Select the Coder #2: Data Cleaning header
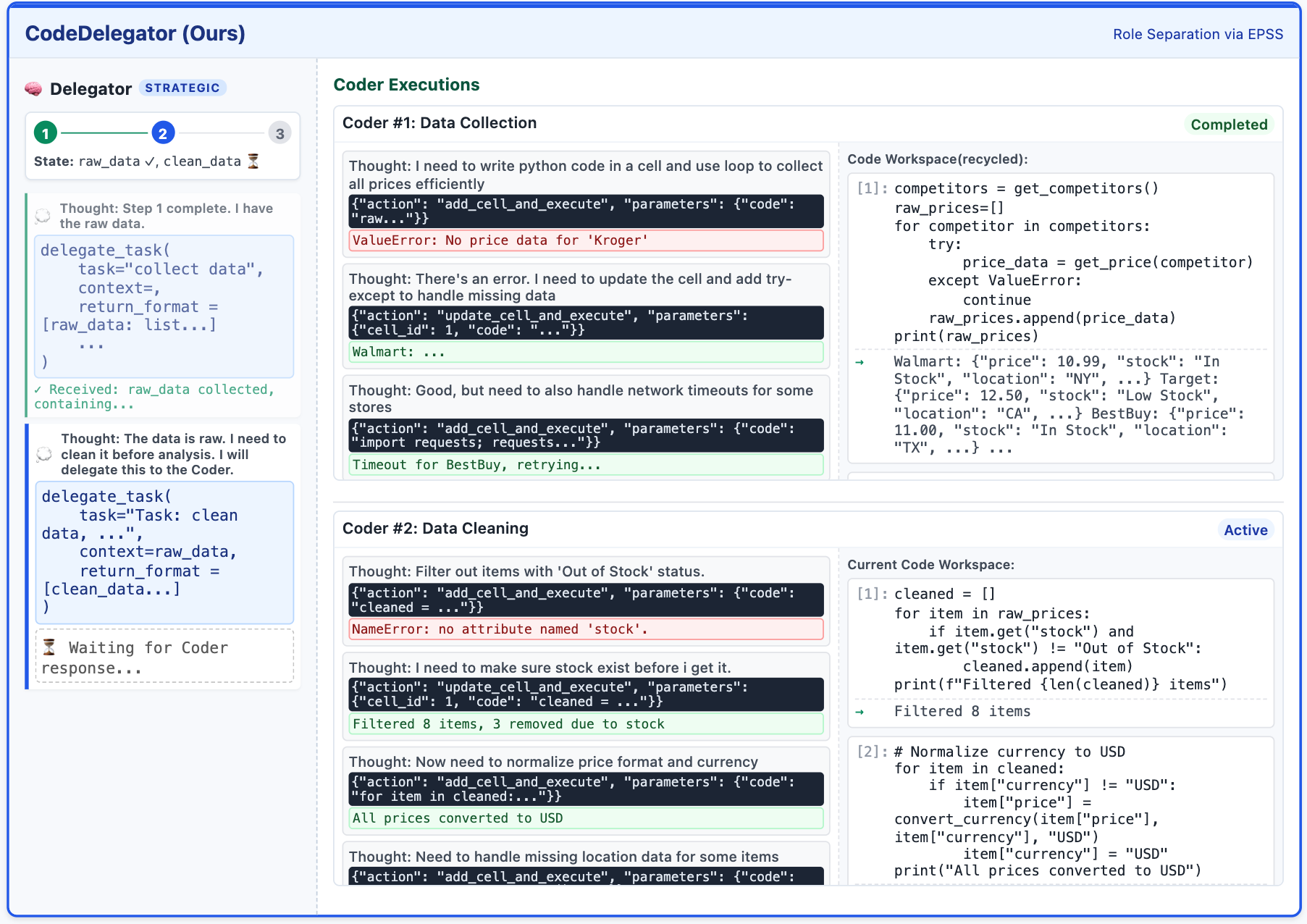This screenshot has height=924, width=1307. pos(435,529)
